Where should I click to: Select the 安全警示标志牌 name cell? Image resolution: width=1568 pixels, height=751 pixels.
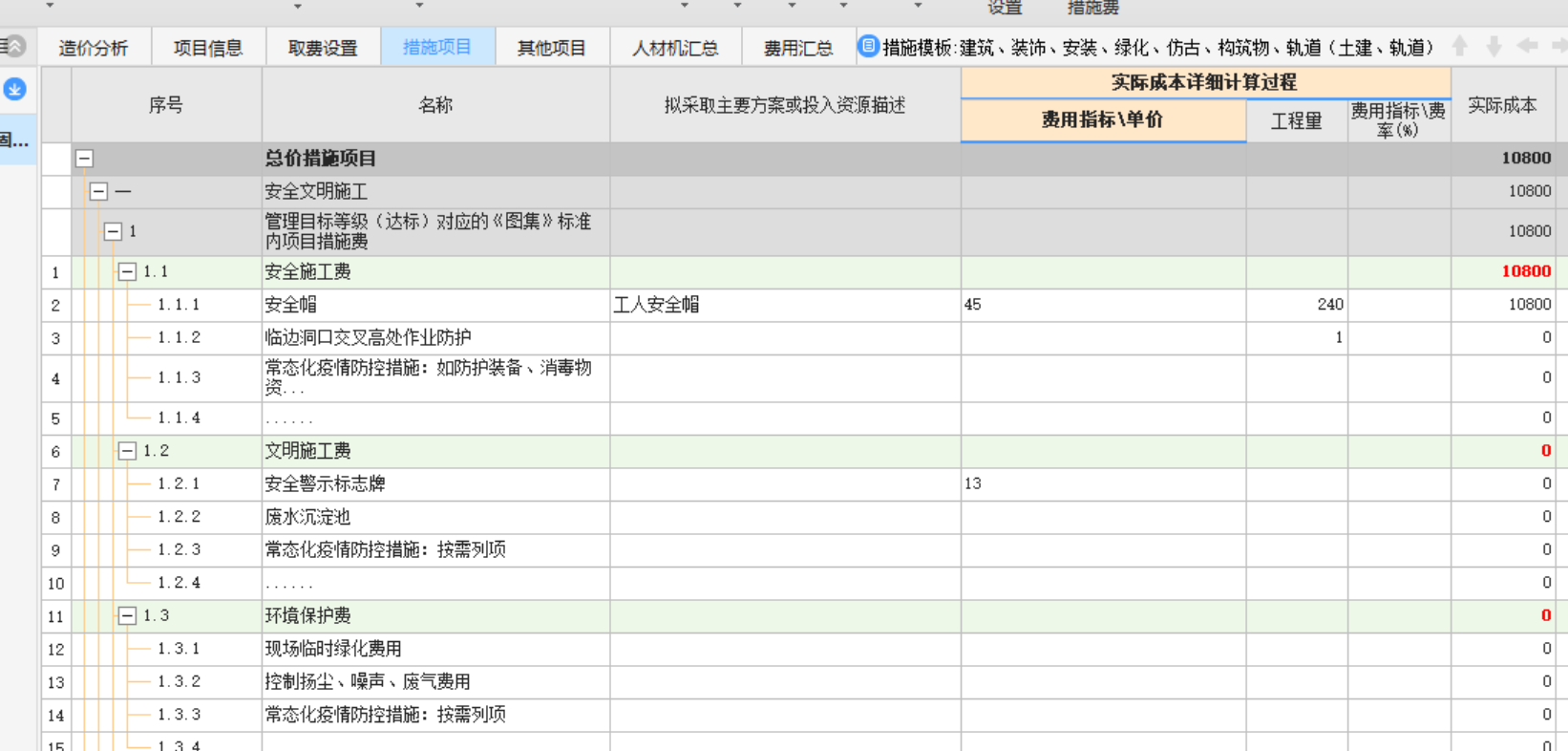(x=435, y=483)
